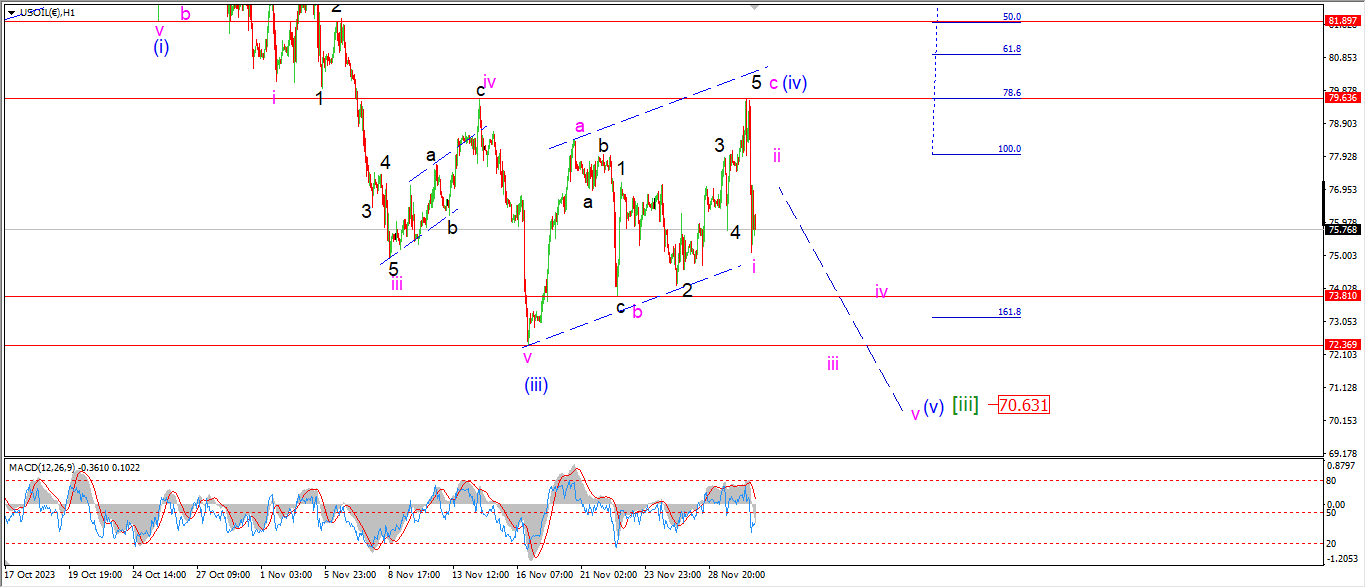This screenshot has height=588, width=1366.
Task: Click the blue (v) wave label
Action: (x=933, y=407)
